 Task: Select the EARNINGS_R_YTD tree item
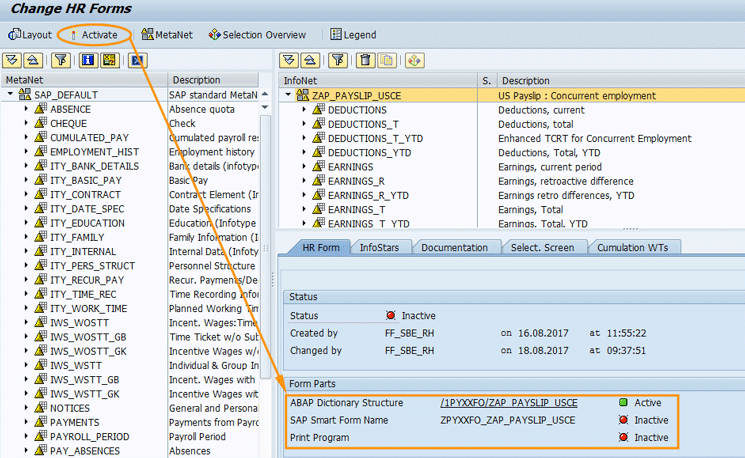coord(368,196)
